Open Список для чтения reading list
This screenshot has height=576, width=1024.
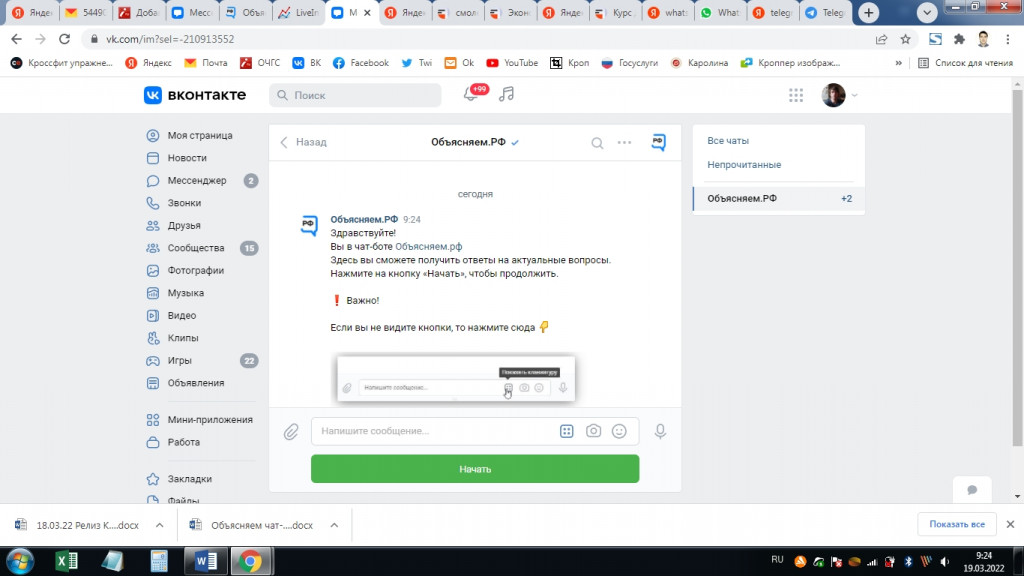coord(965,63)
